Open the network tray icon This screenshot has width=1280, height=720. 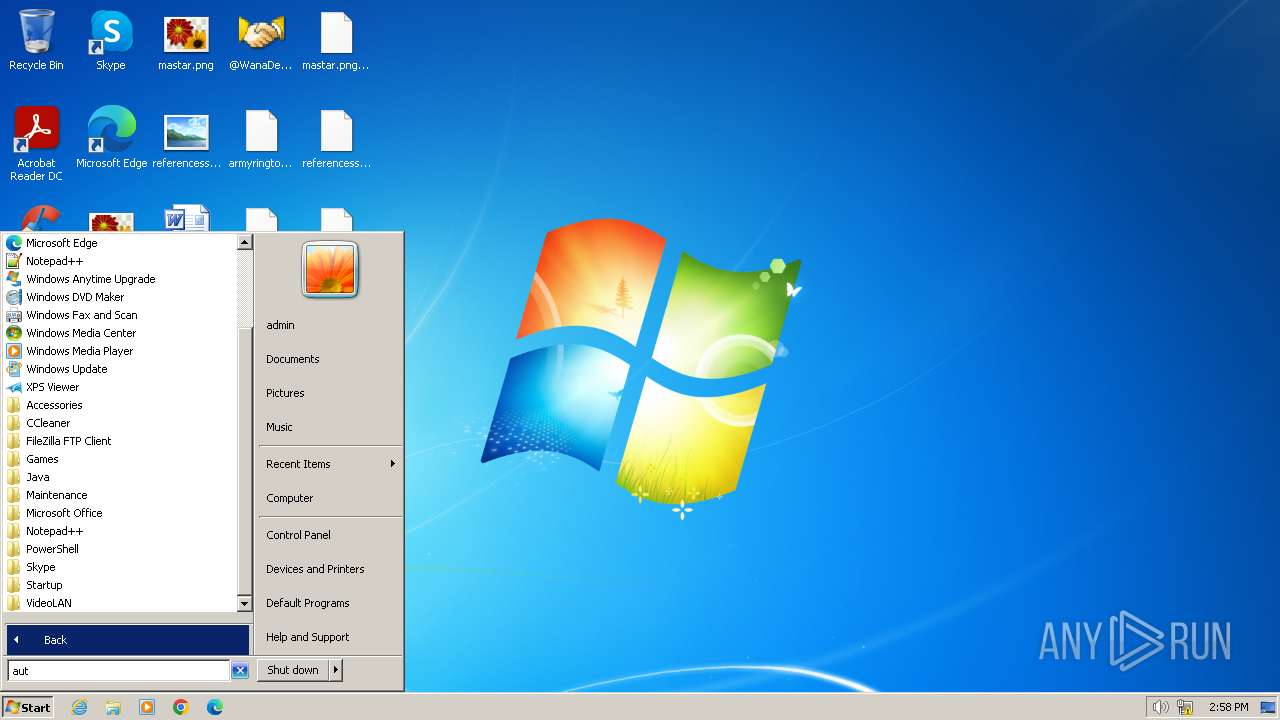(x=1185, y=707)
